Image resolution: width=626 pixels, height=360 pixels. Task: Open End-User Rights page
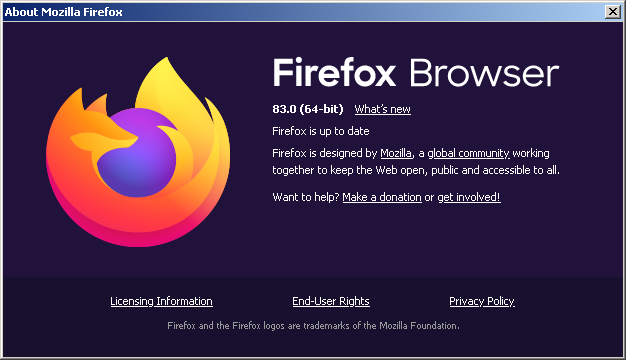(x=331, y=301)
